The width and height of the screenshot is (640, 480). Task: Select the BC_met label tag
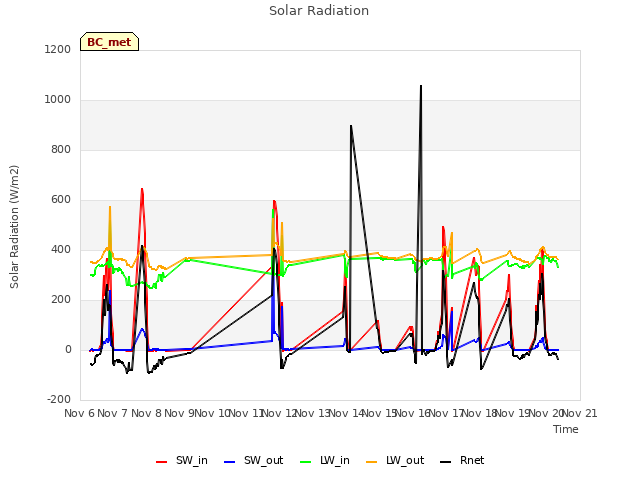[109, 42]
